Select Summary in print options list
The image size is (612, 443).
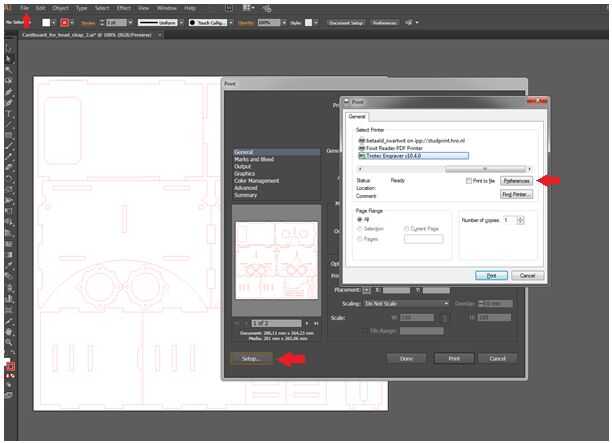click(246, 195)
